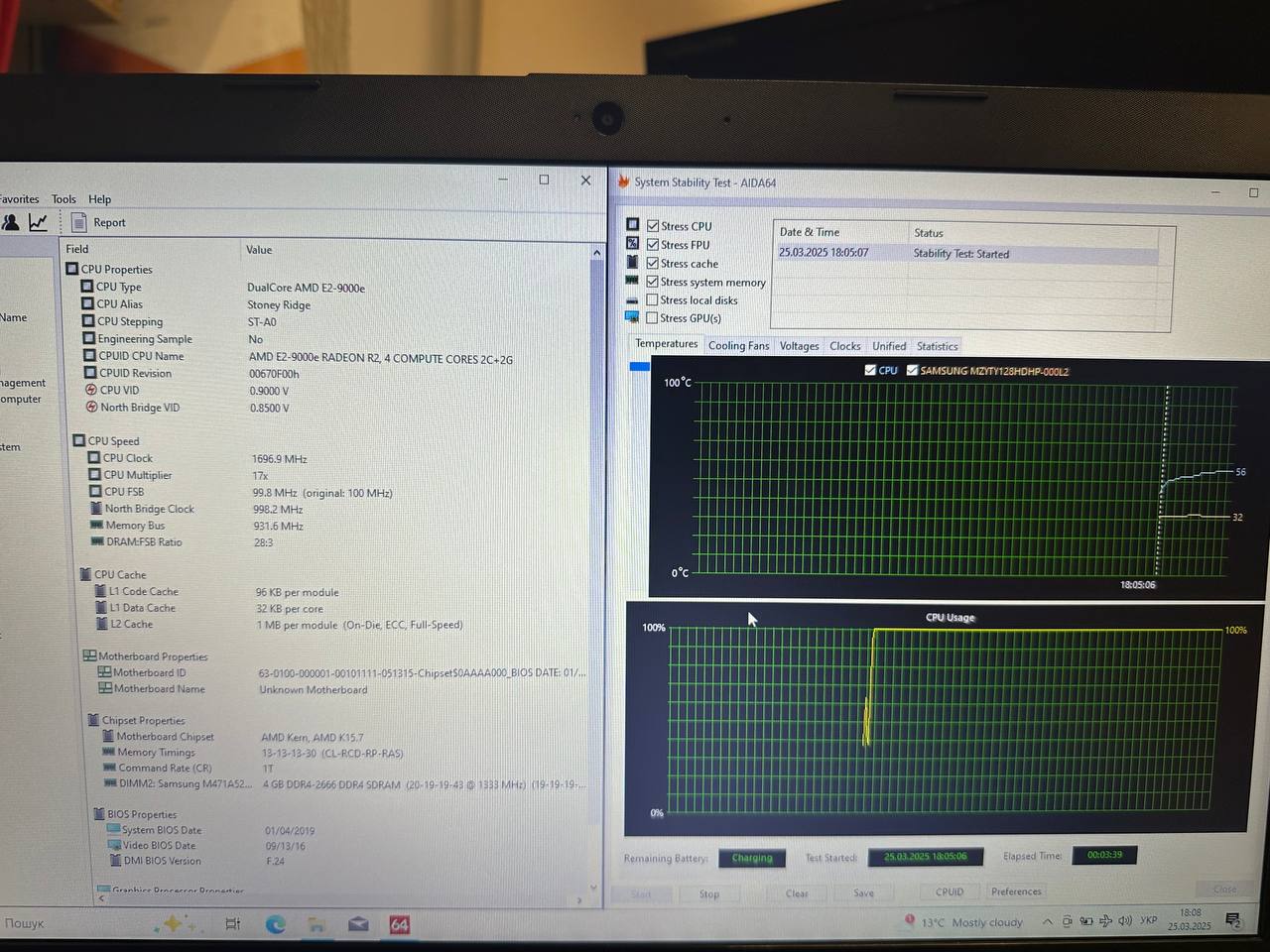Uncheck the Stress FPU checkbox
The width and height of the screenshot is (1270, 952).
click(x=653, y=244)
